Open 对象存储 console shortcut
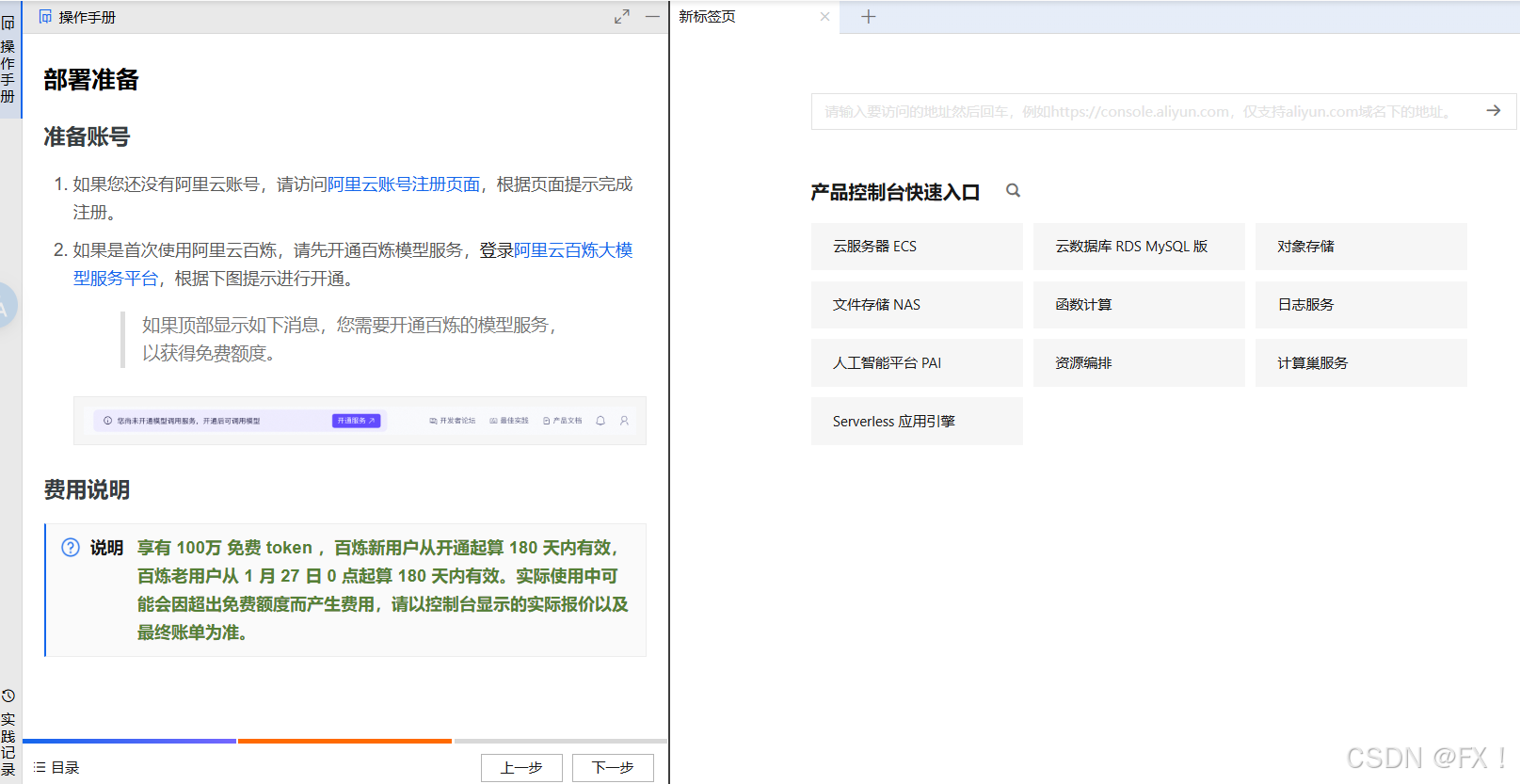The image size is (1520, 784). coord(1361,247)
